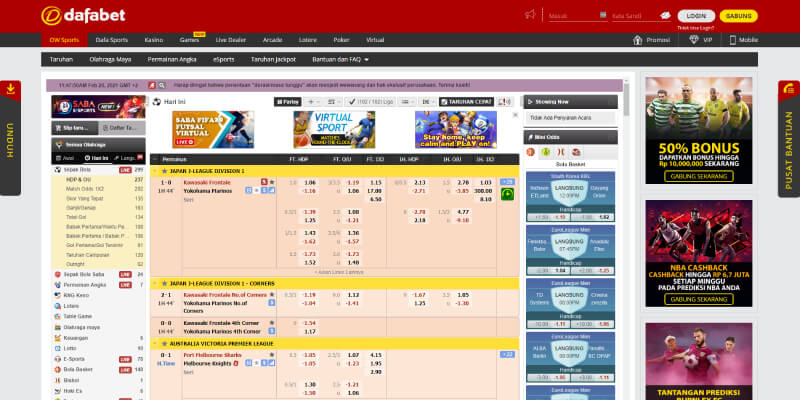
Task: Open the OW Sports tab
Action: (x=64, y=40)
